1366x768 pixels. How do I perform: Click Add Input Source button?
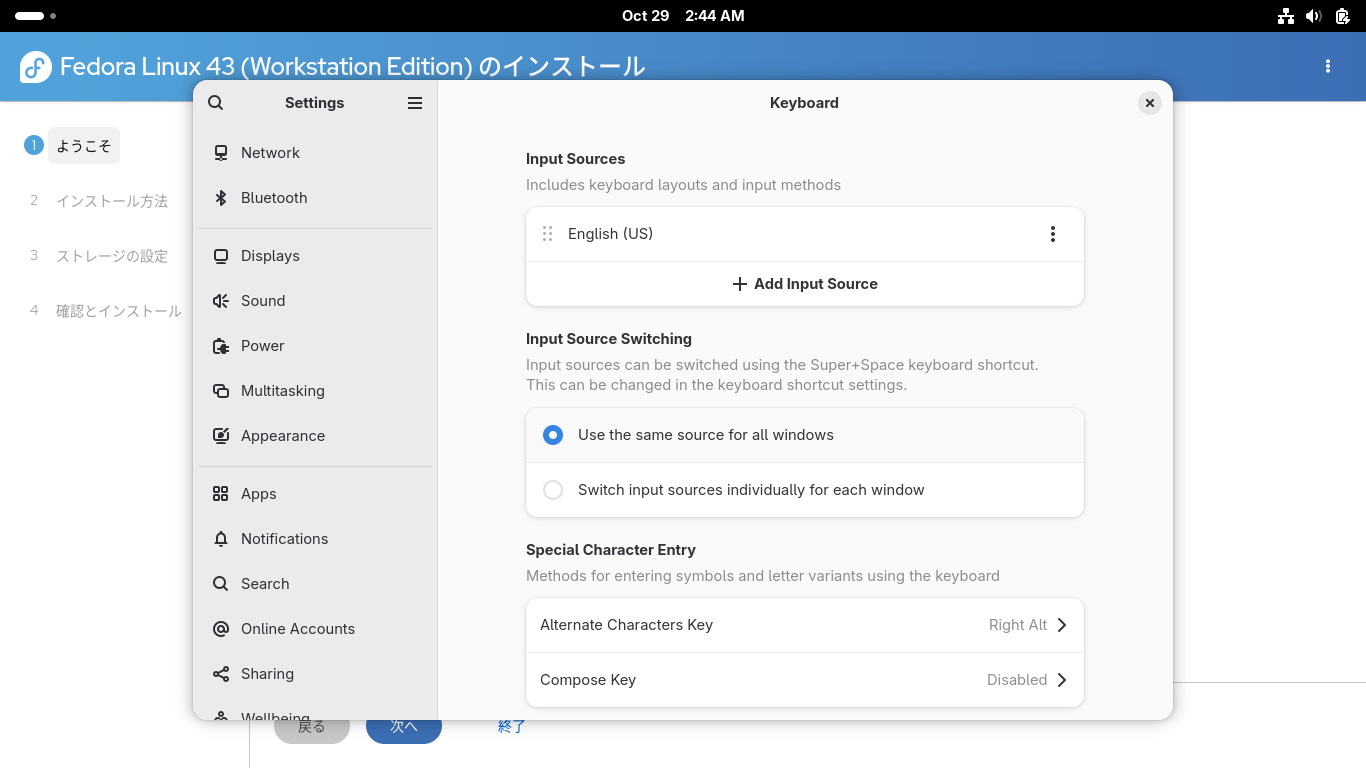(x=804, y=284)
